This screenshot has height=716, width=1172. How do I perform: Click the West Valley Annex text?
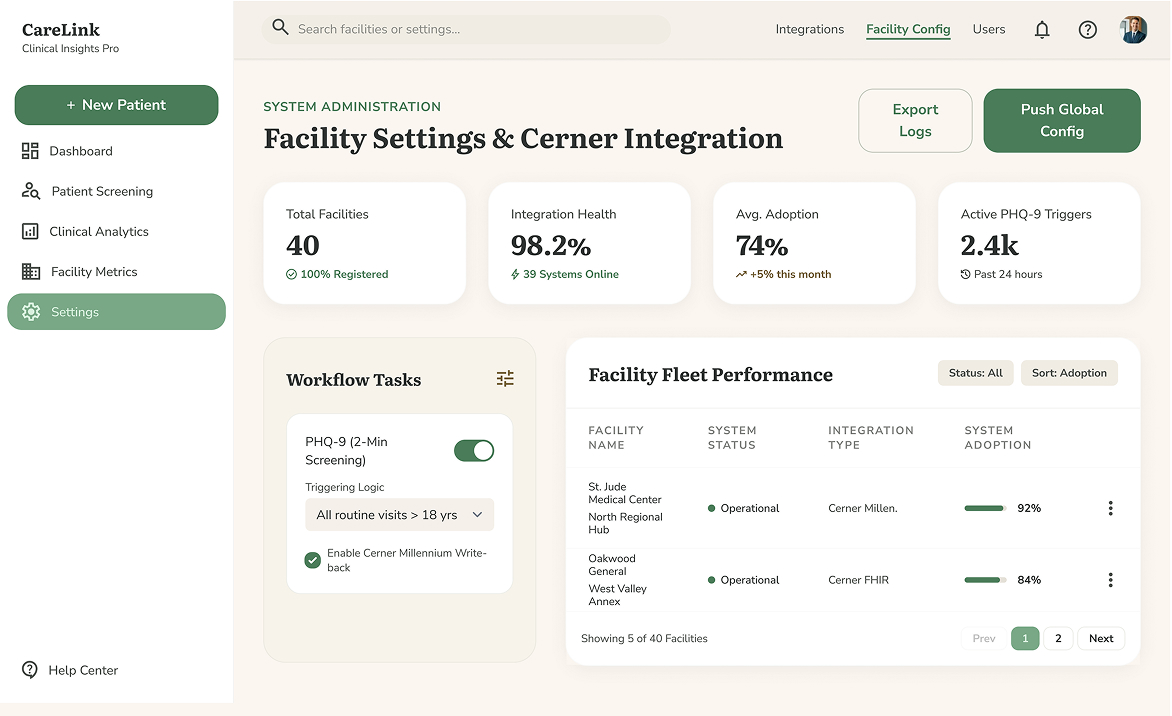tap(617, 595)
